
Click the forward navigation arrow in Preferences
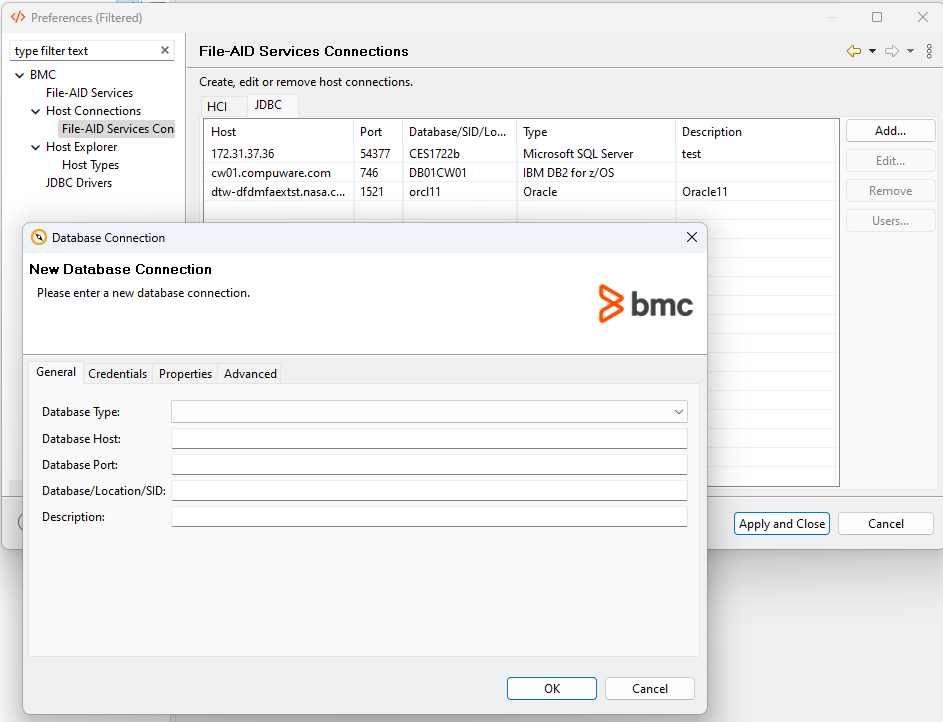pyautogui.click(x=892, y=51)
